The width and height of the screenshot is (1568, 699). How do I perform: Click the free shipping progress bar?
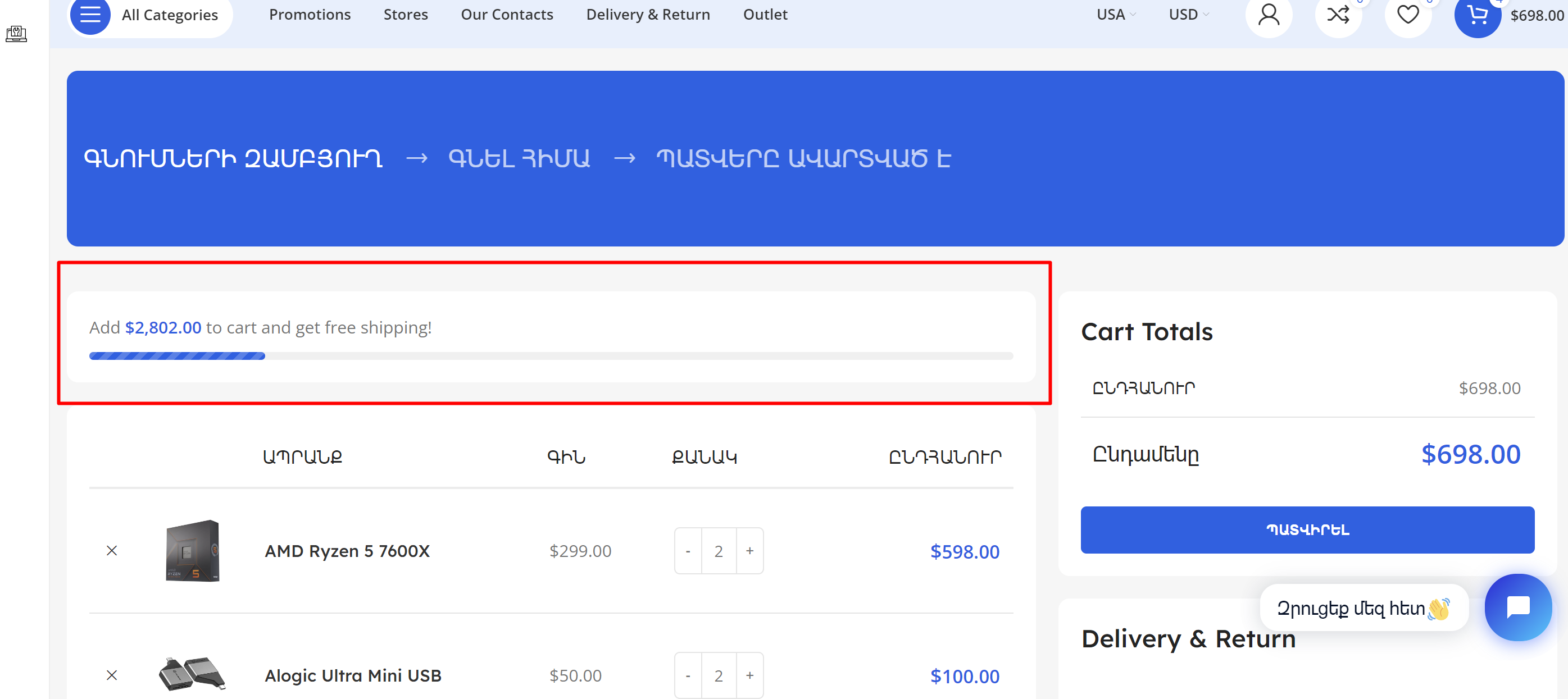tap(551, 356)
